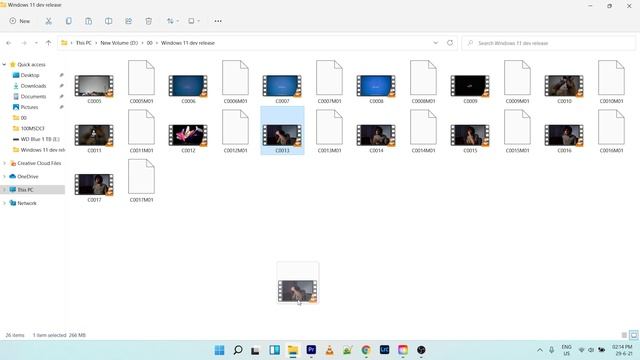
Task: Open the See more ellipsis menu
Action: pos(218,21)
